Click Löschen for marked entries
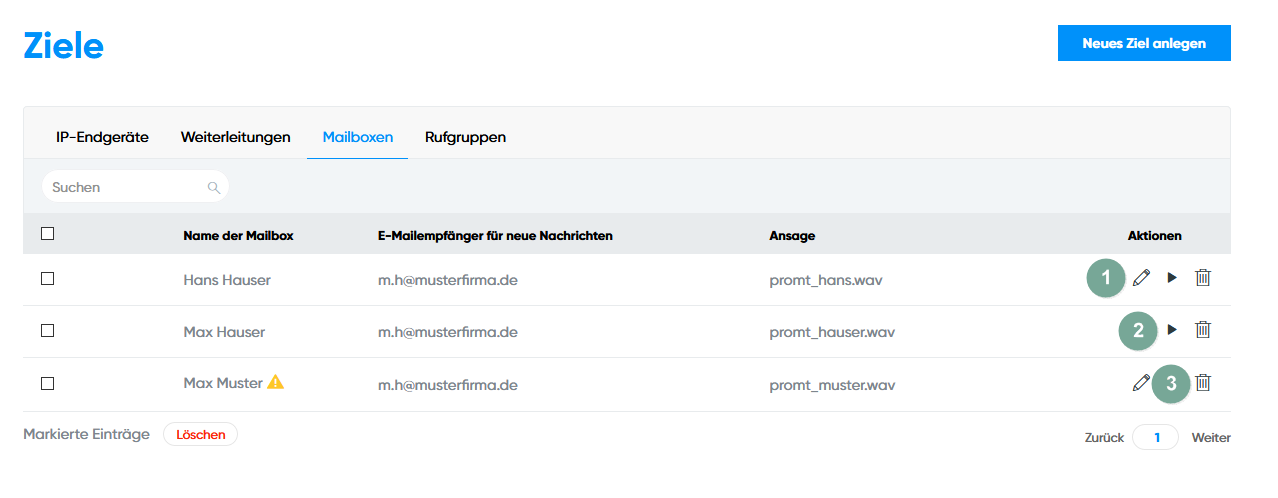This screenshot has width=1278, height=498. tap(200, 434)
